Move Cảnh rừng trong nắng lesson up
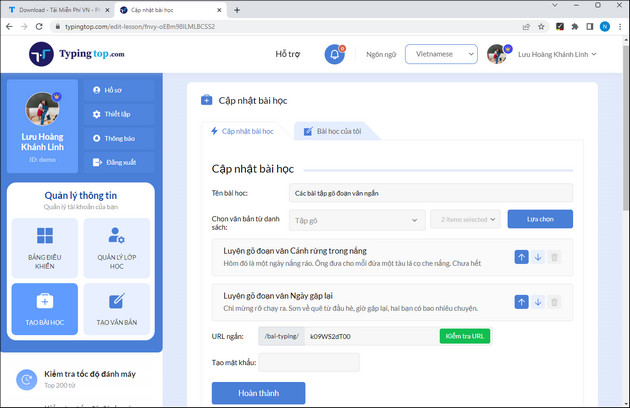The width and height of the screenshot is (630, 408). click(x=521, y=257)
